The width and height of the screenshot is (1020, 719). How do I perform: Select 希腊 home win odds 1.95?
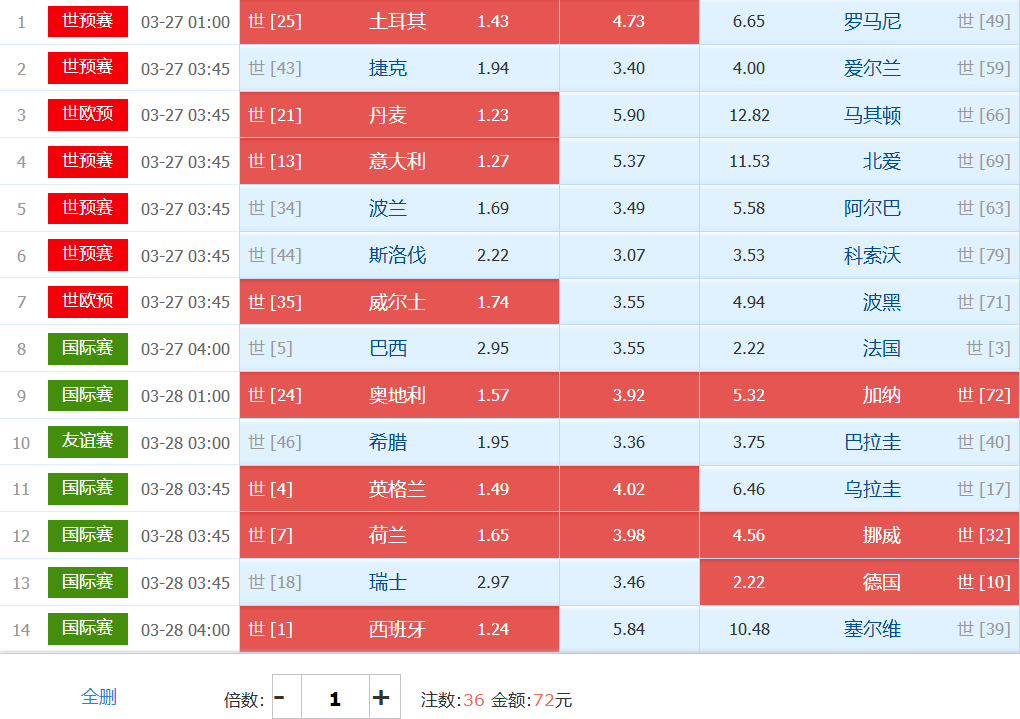click(399, 442)
